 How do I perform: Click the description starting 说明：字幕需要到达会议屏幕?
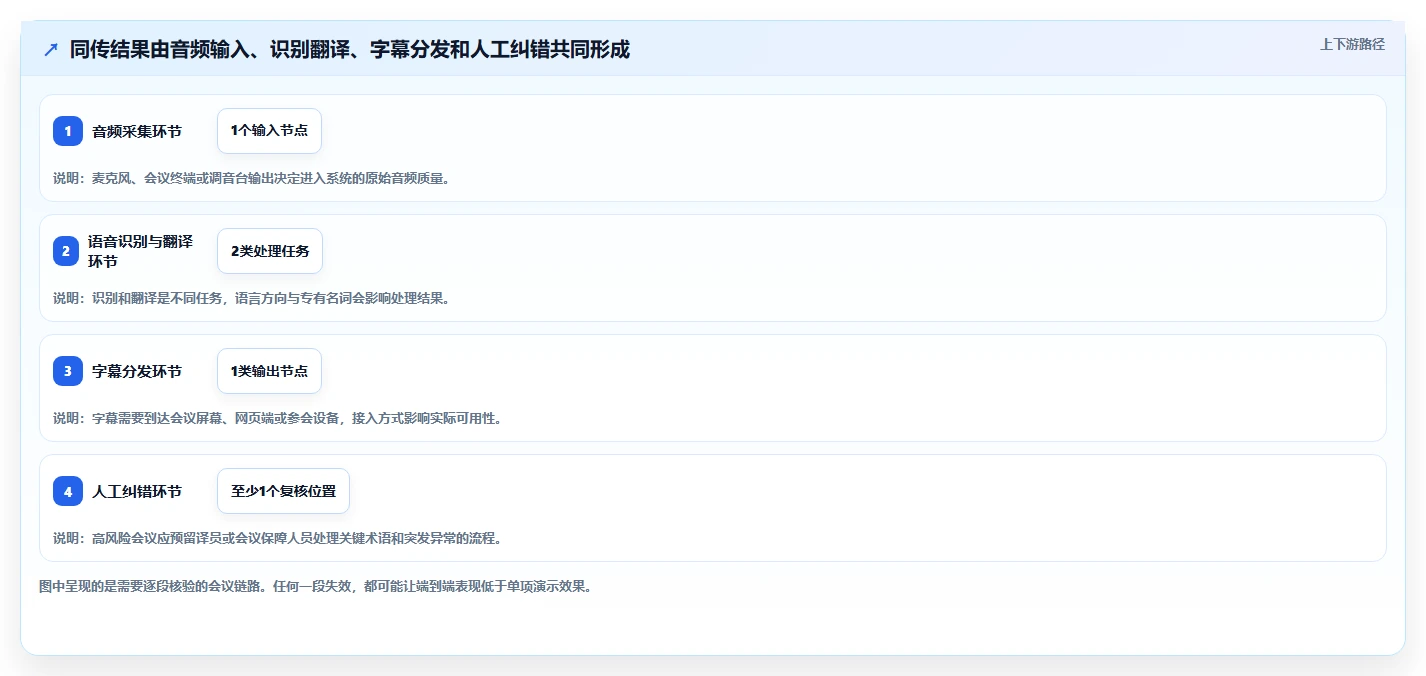pyautogui.click(x=277, y=418)
